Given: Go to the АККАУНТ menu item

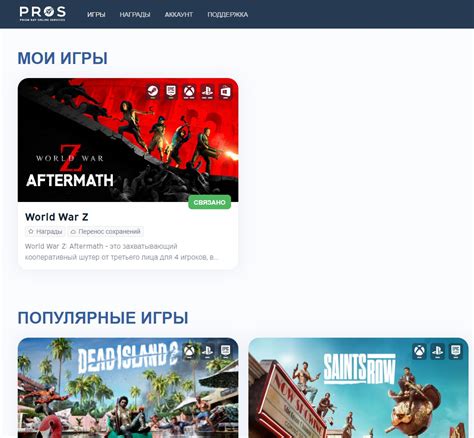Looking at the screenshot, I should tap(179, 15).
